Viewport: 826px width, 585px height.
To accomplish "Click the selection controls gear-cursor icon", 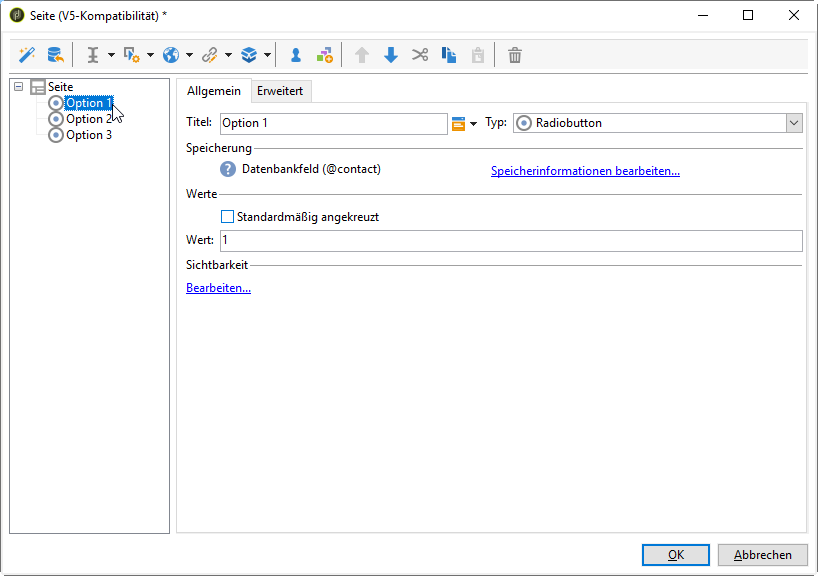I will point(131,55).
